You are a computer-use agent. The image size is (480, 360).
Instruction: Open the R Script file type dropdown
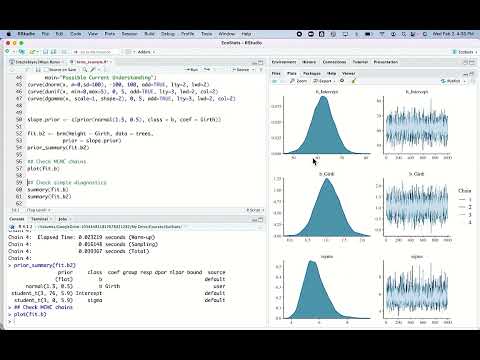pos(255,210)
